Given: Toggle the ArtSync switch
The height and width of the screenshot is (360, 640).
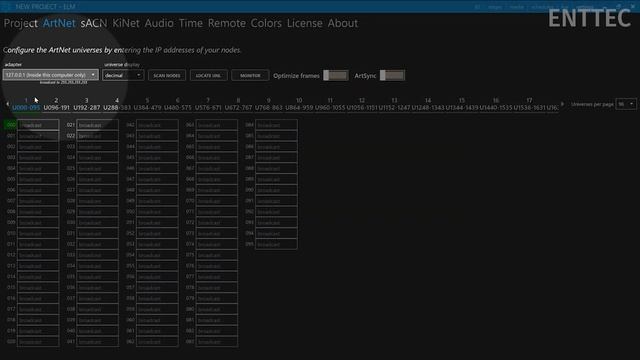Looking at the screenshot, I should coord(392,76).
